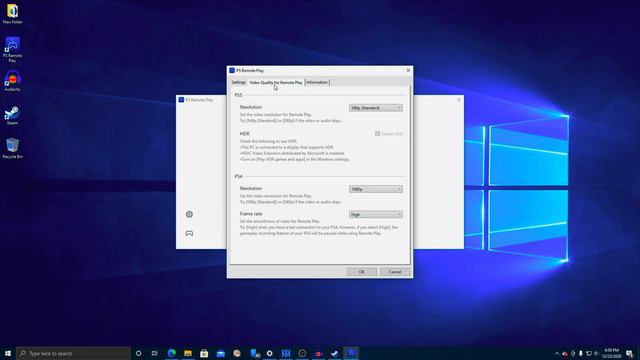Screen dimensions: 640x360
Task: Show hidden system tray icons
Action: point(557,353)
